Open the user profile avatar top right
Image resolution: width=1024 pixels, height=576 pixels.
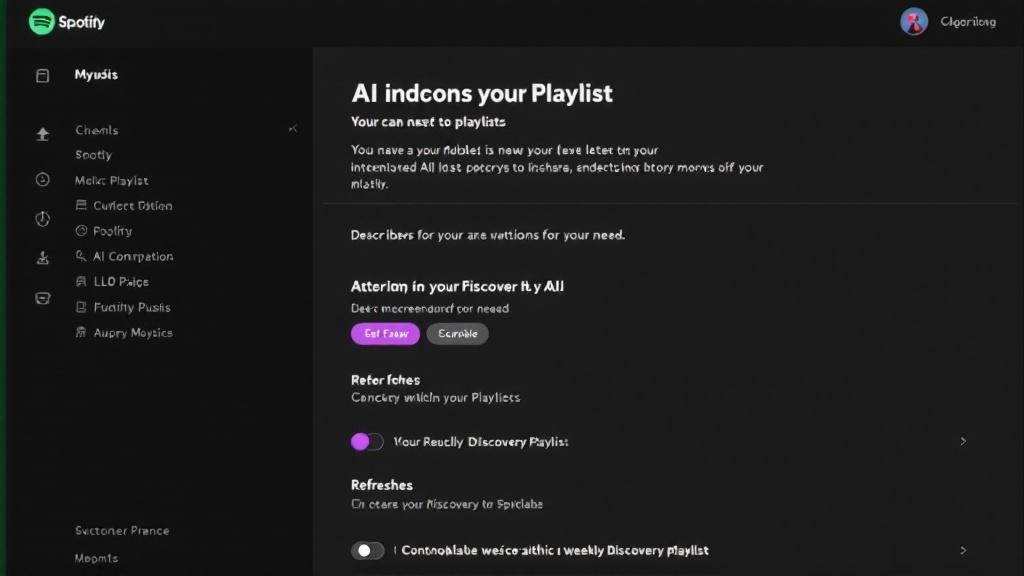coord(913,21)
